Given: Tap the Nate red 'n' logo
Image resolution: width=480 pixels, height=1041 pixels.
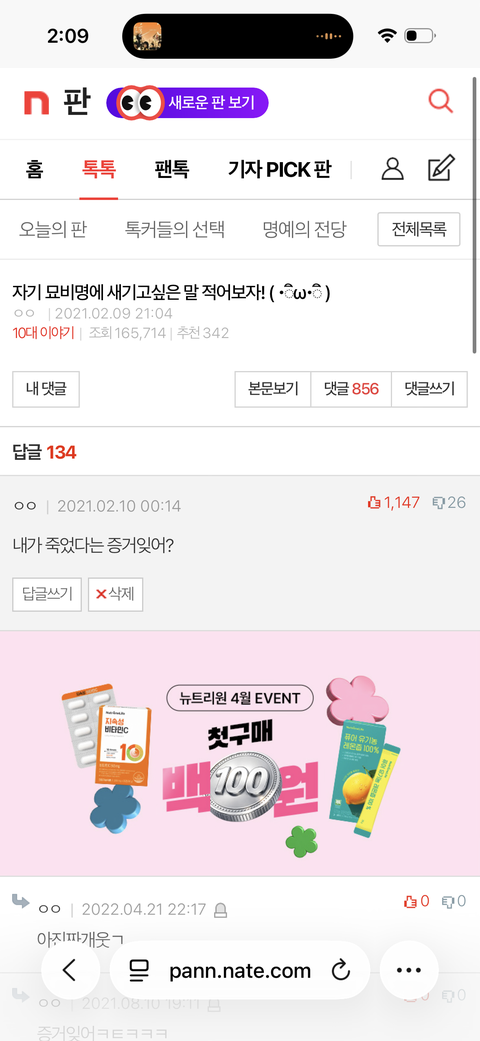Looking at the screenshot, I should (37, 104).
